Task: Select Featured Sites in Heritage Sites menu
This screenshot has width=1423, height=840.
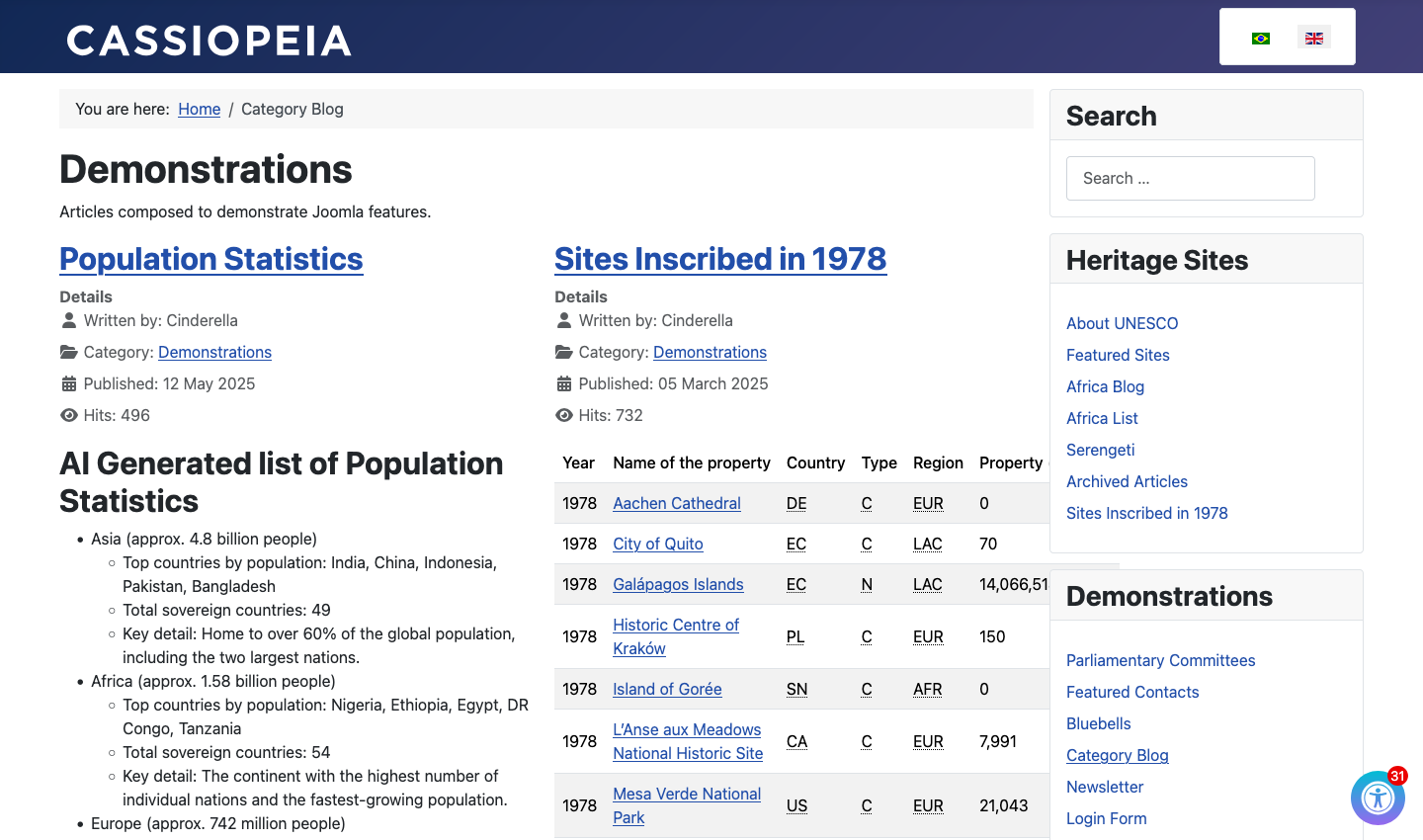Action: [1118, 355]
